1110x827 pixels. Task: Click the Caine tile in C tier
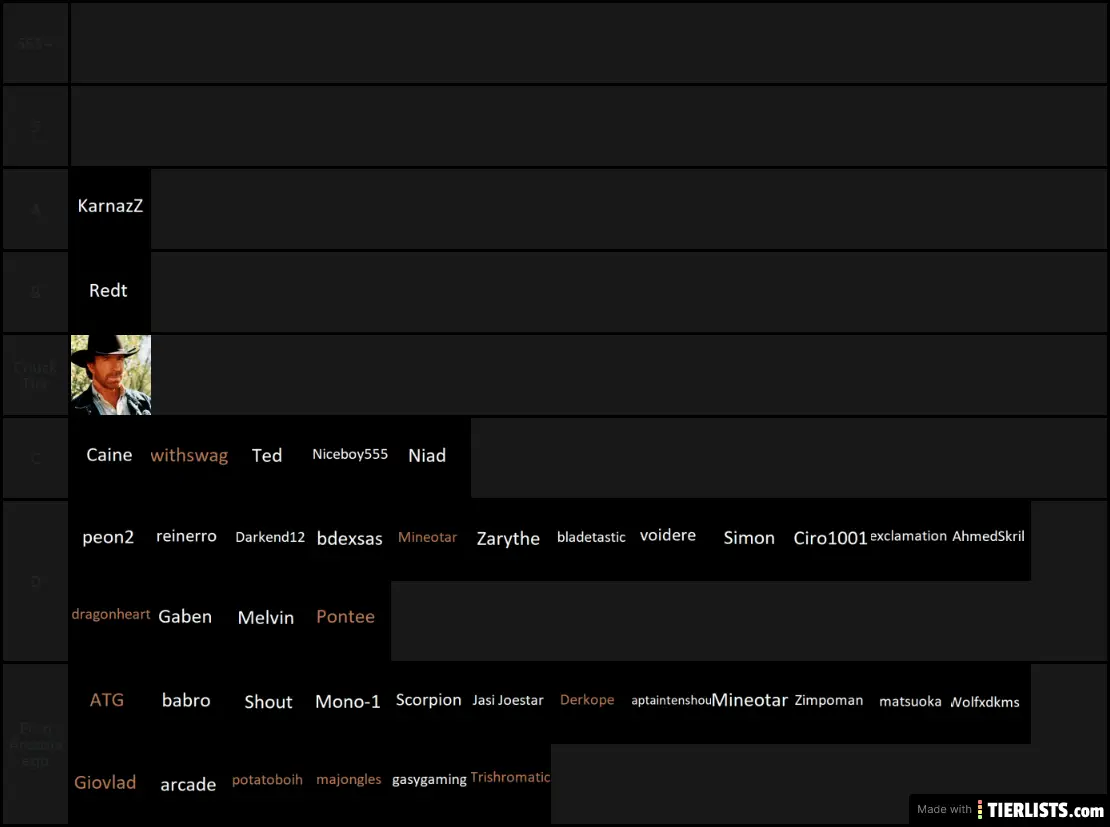110,456
